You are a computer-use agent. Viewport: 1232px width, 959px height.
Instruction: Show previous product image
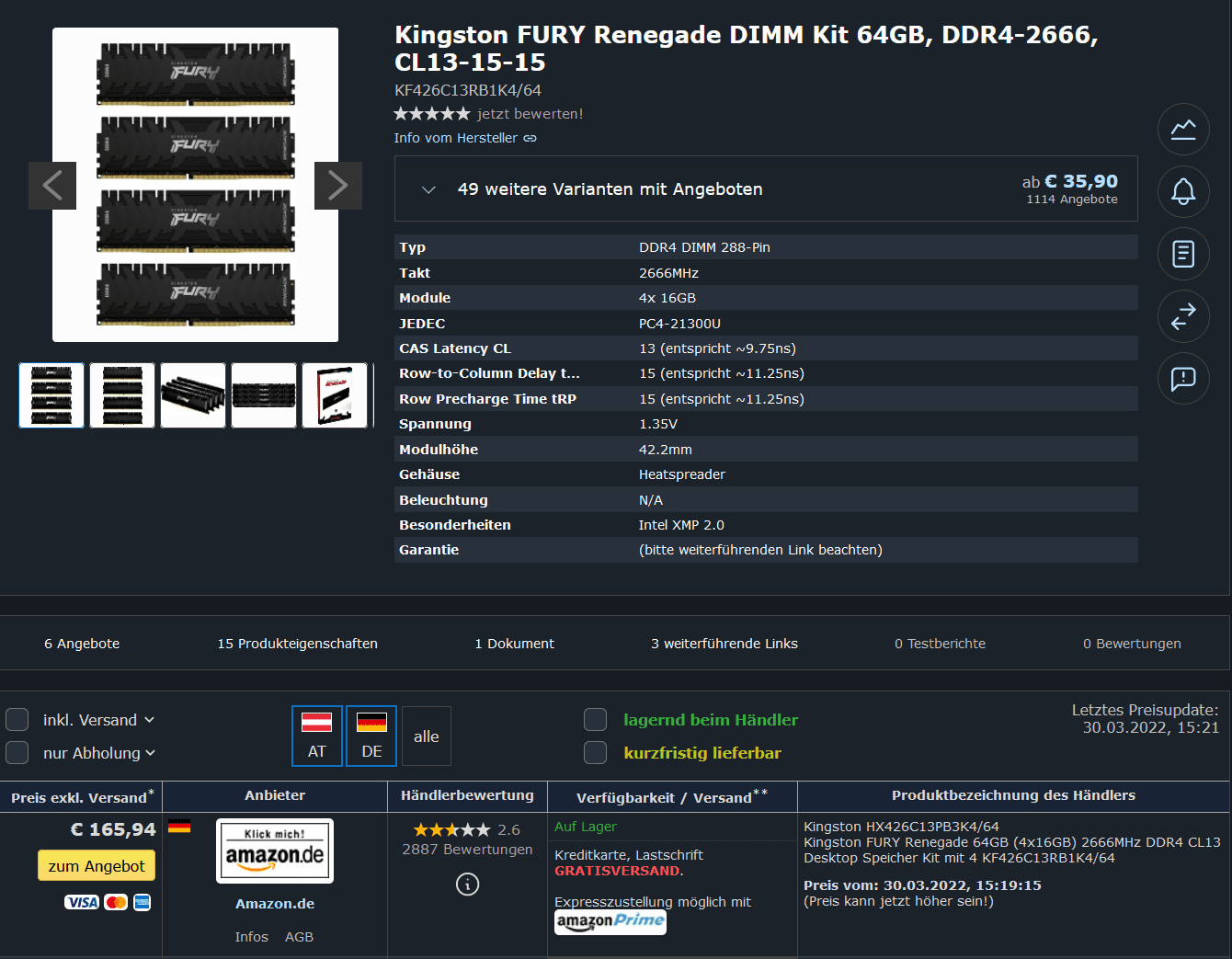click(x=52, y=186)
